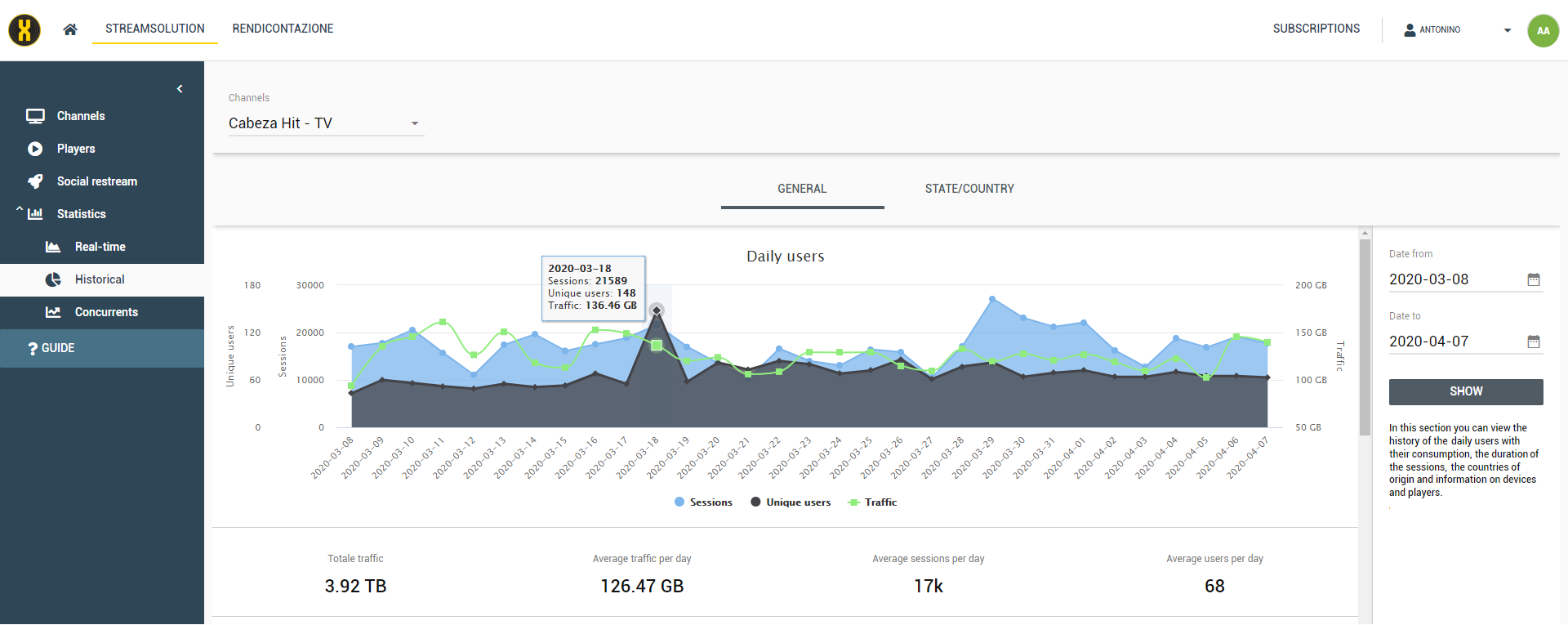Click the Real-time area chart icon
Viewport: 1568px width, 625px height.
coord(53,247)
